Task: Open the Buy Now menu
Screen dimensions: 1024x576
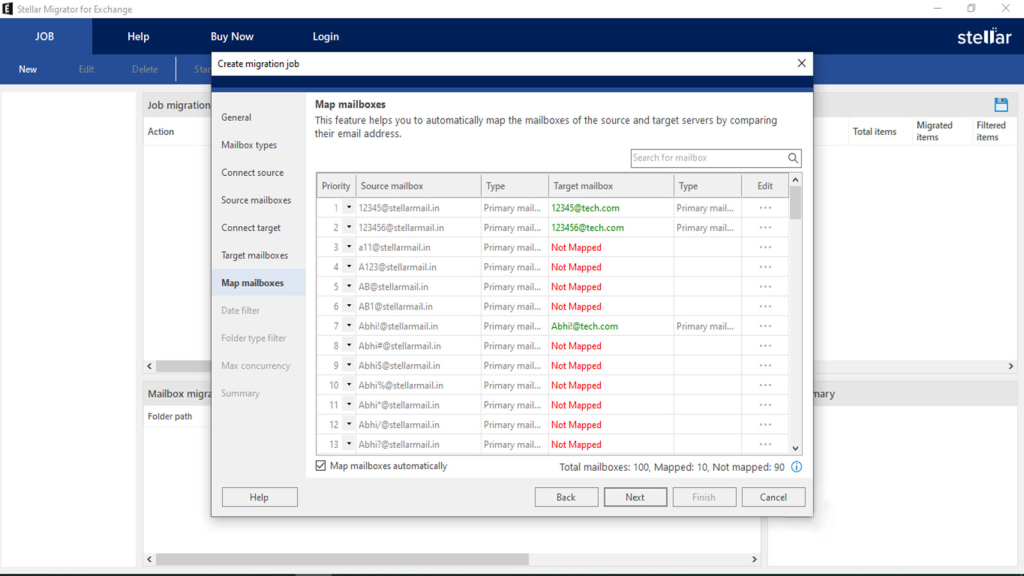Action: click(x=232, y=37)
